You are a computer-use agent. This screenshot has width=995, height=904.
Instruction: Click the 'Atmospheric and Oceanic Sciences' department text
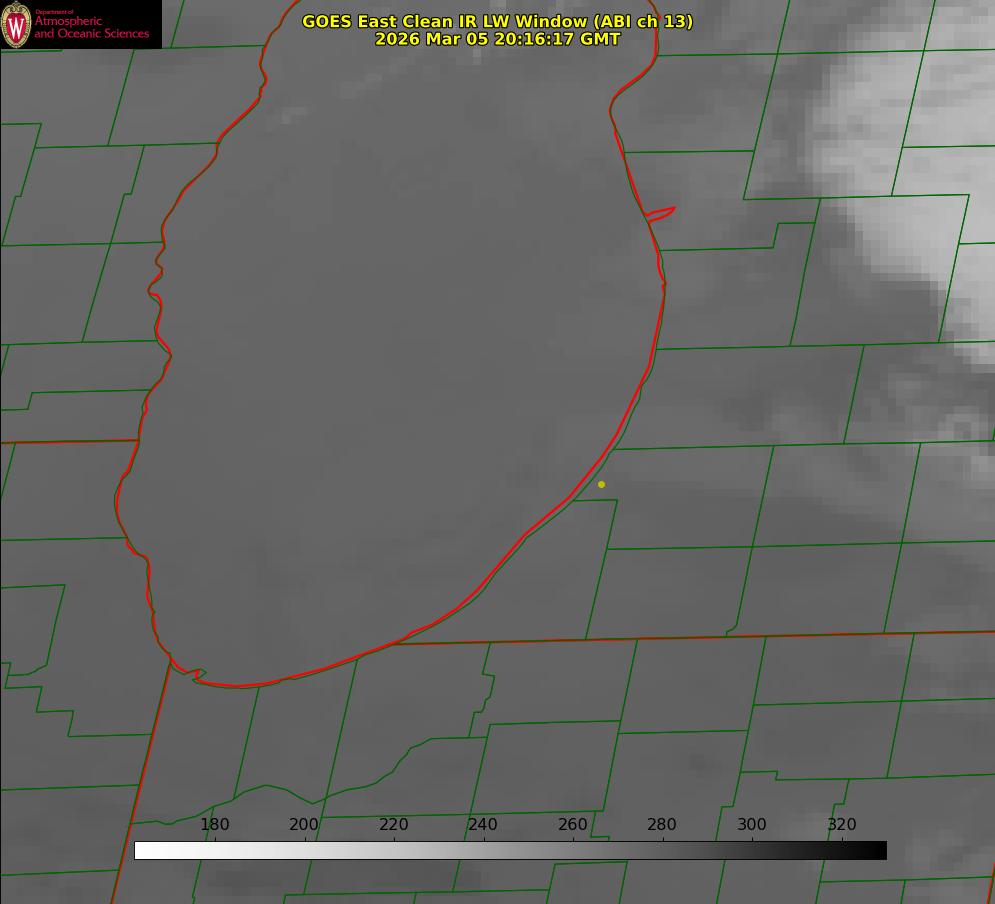tap(91, 27)
